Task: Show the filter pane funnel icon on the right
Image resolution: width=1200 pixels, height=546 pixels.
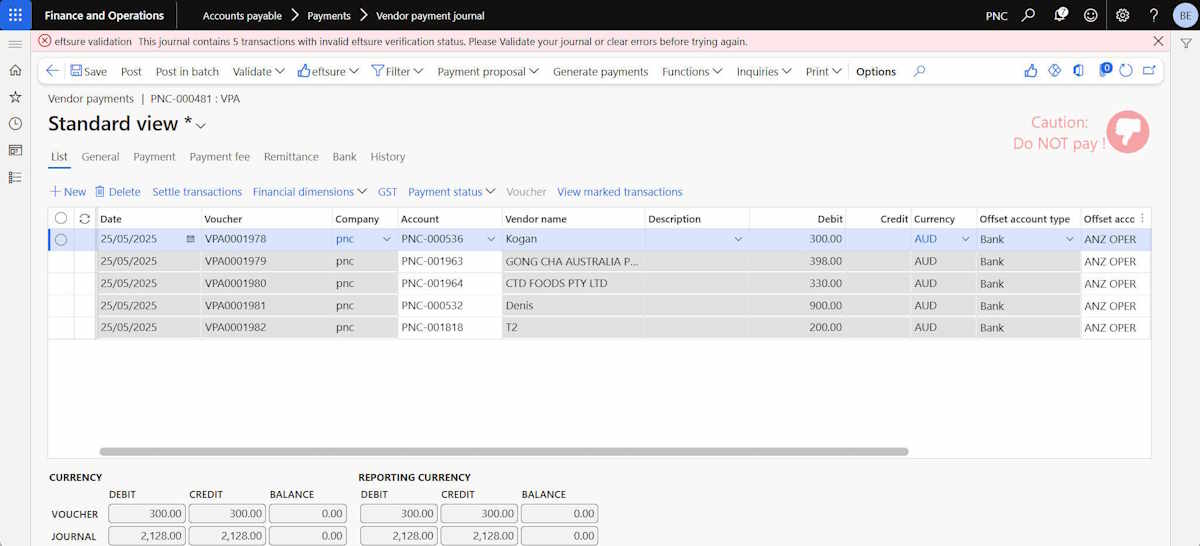Action: pos(1186,43)
